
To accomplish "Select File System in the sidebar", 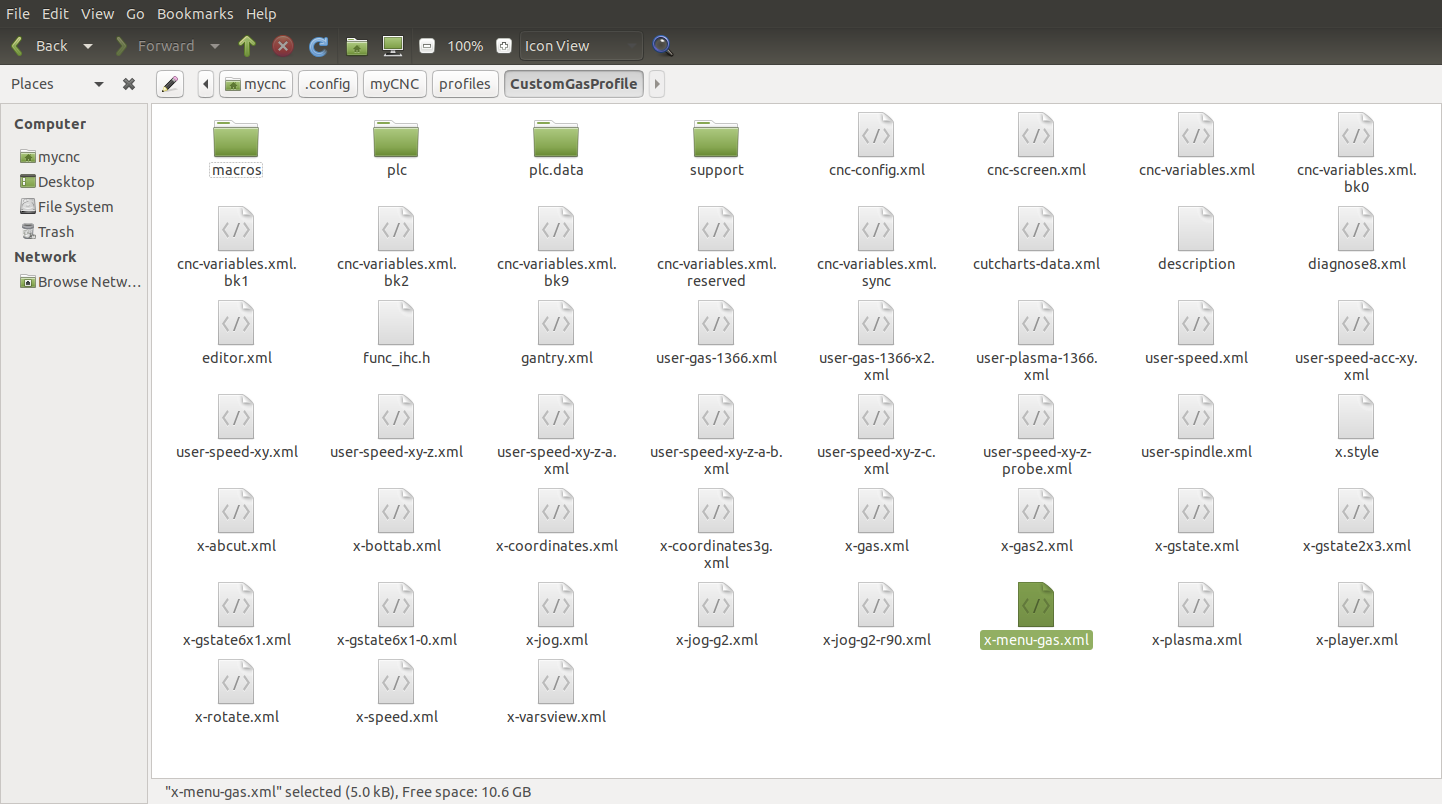I will [75, 207].
